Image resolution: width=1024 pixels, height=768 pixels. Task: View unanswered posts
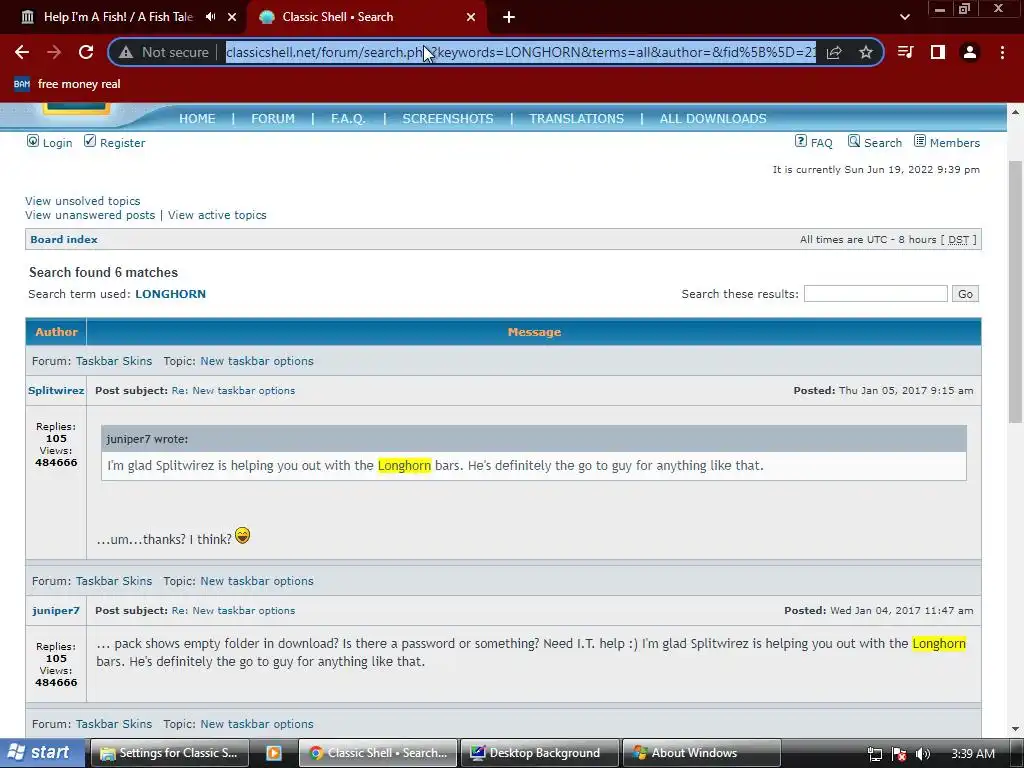coord(90,215)
